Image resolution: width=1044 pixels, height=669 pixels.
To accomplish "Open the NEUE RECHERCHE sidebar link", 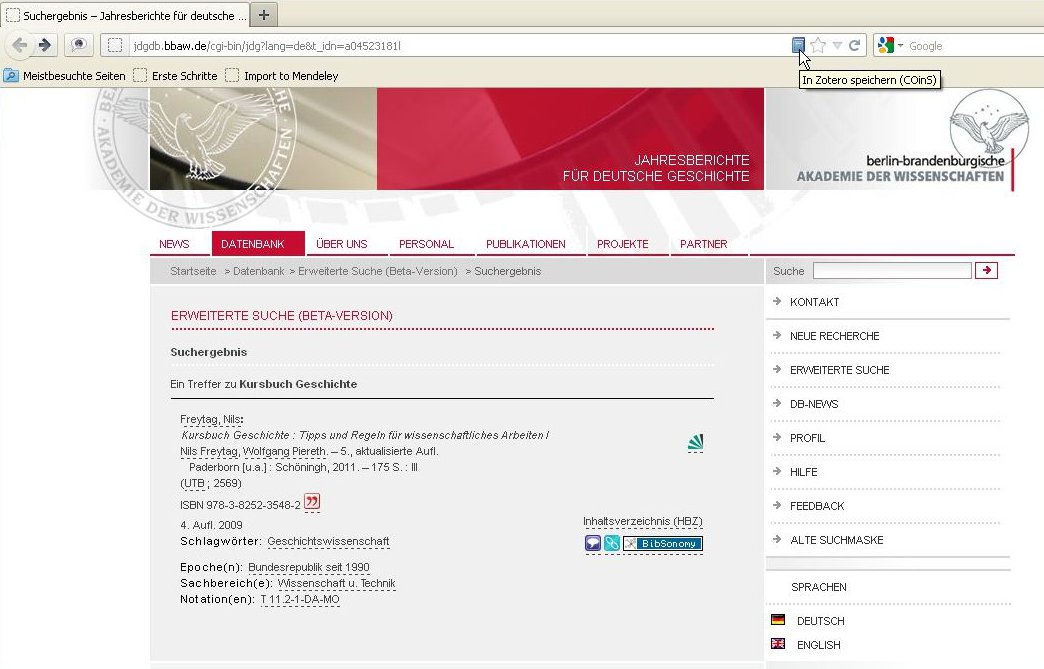I will click(x=834, y=336).
